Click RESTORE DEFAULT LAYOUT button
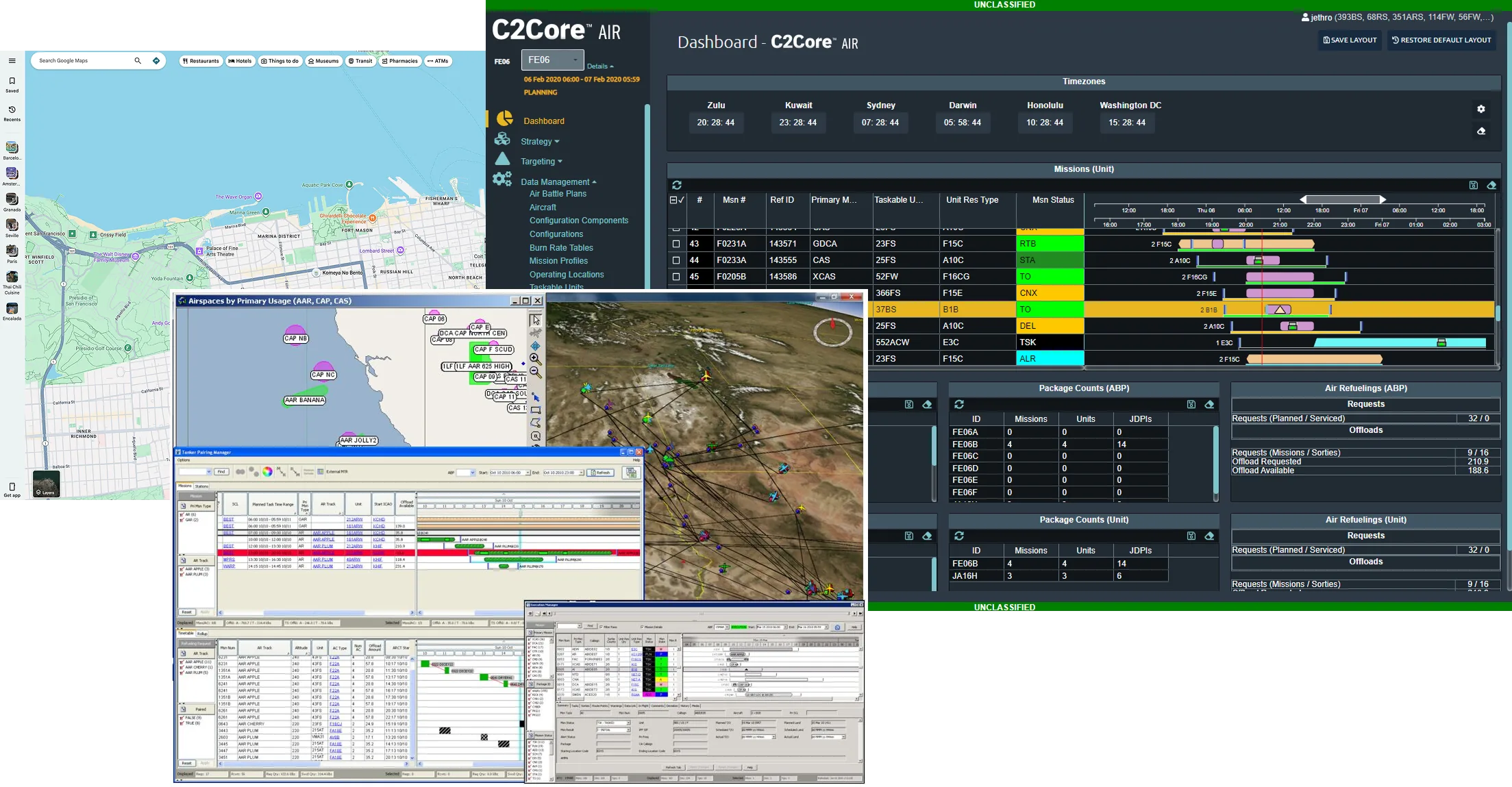The width and height of the screenshot is (1512, 787). tap(1441, 40)
